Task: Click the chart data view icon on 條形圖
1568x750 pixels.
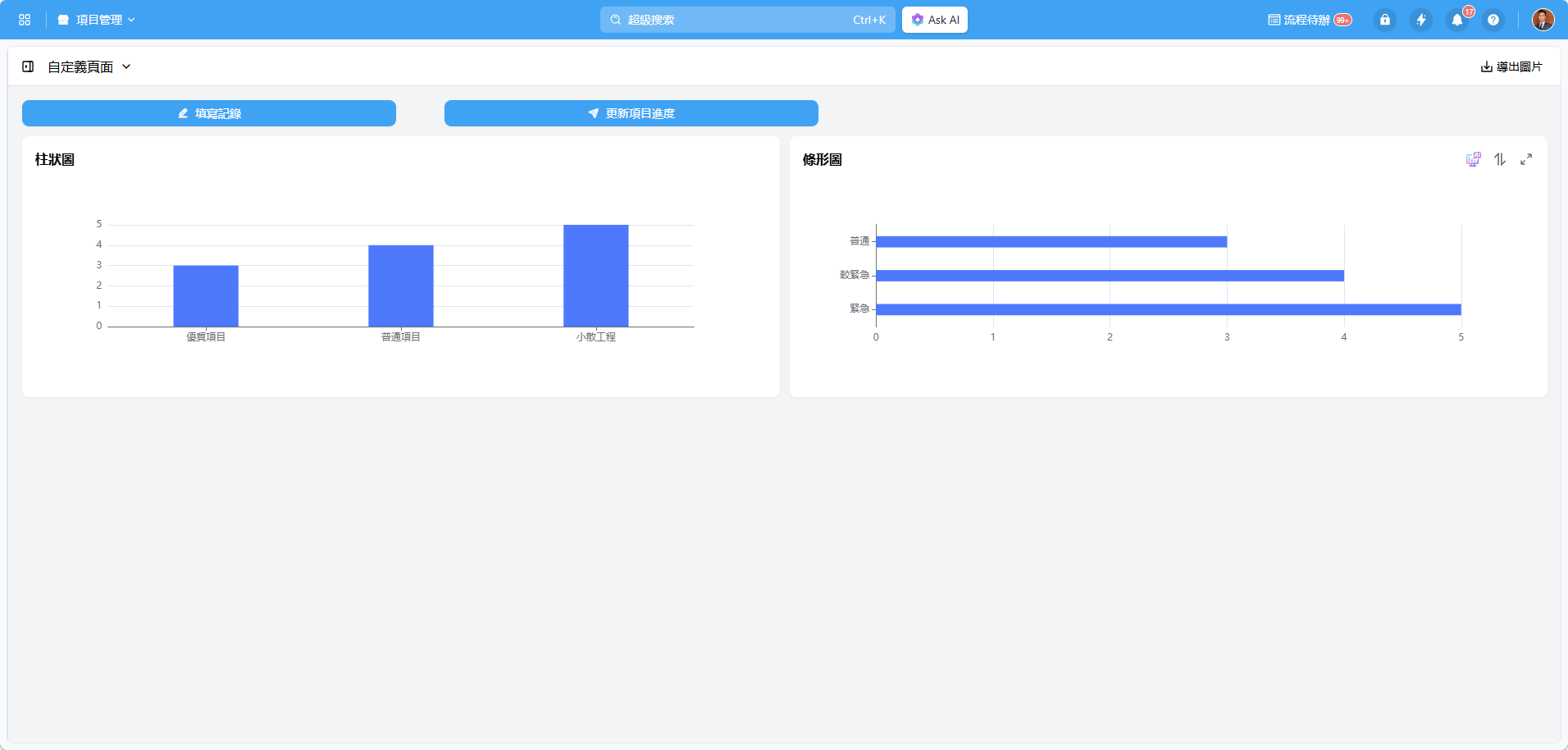Action: [1474, 159]
